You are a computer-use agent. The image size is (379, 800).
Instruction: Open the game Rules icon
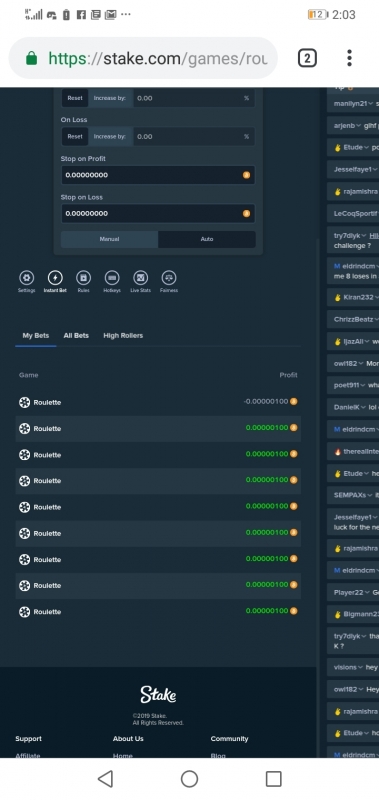click(x=84, y=278)
